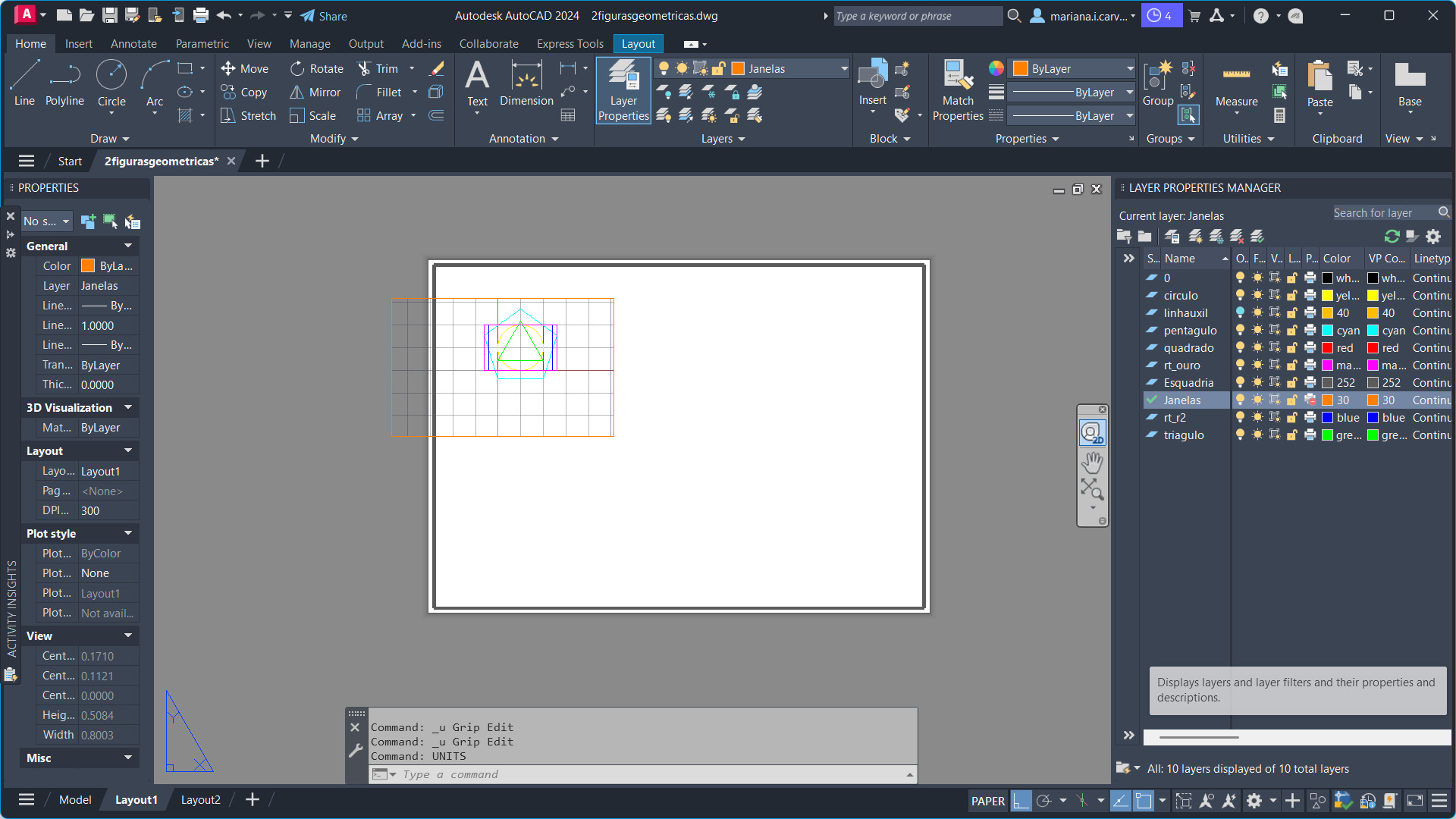Open the Layout2 tab
Viewport: 1456px width, 819px height.
[x=200, y=799]
